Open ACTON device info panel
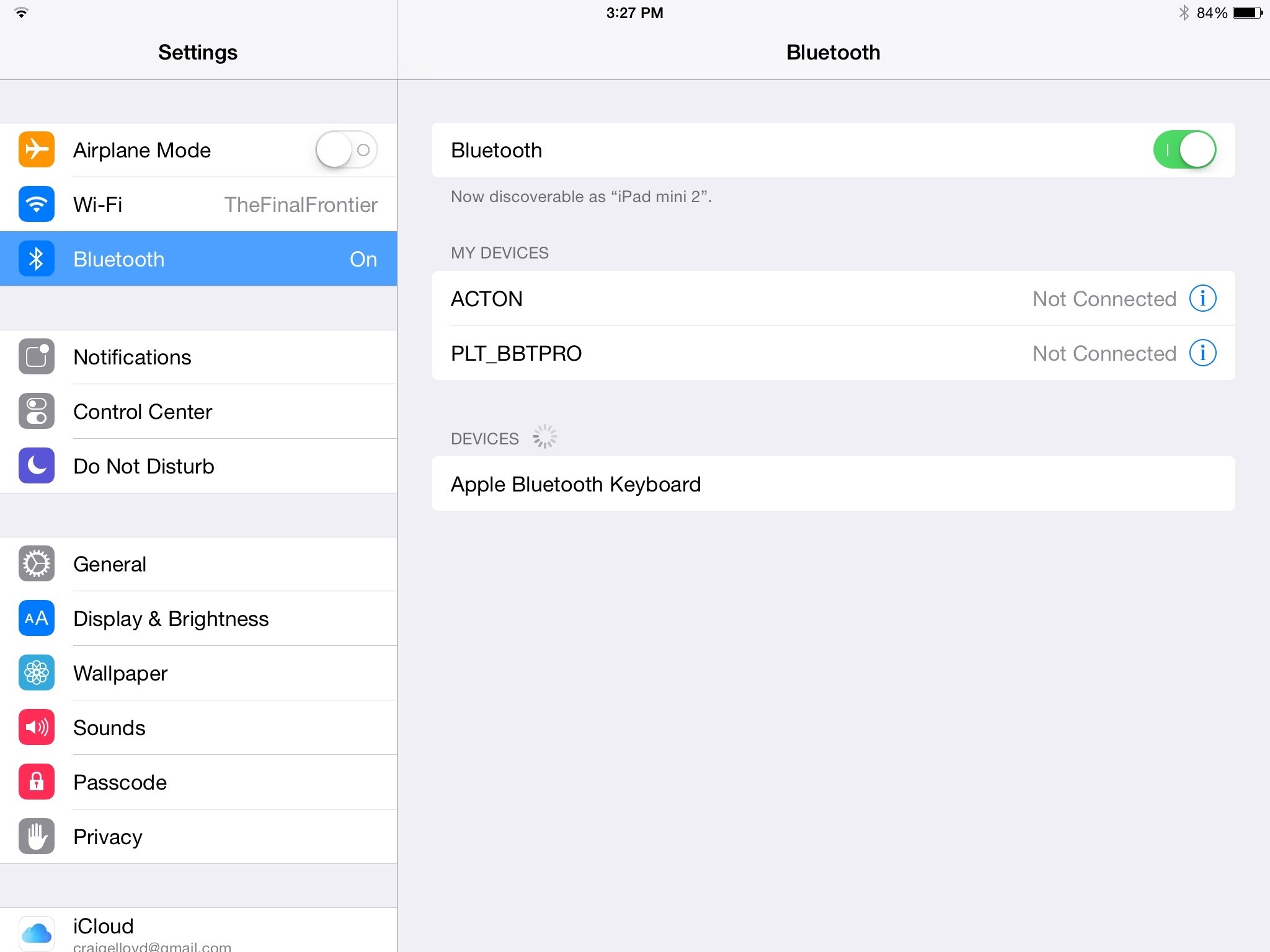The image size is (1270, 952). click(x=1201, y=298)
